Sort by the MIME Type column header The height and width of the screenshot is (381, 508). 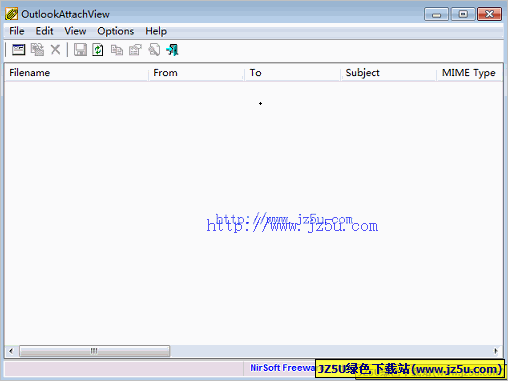coord(470,73)
